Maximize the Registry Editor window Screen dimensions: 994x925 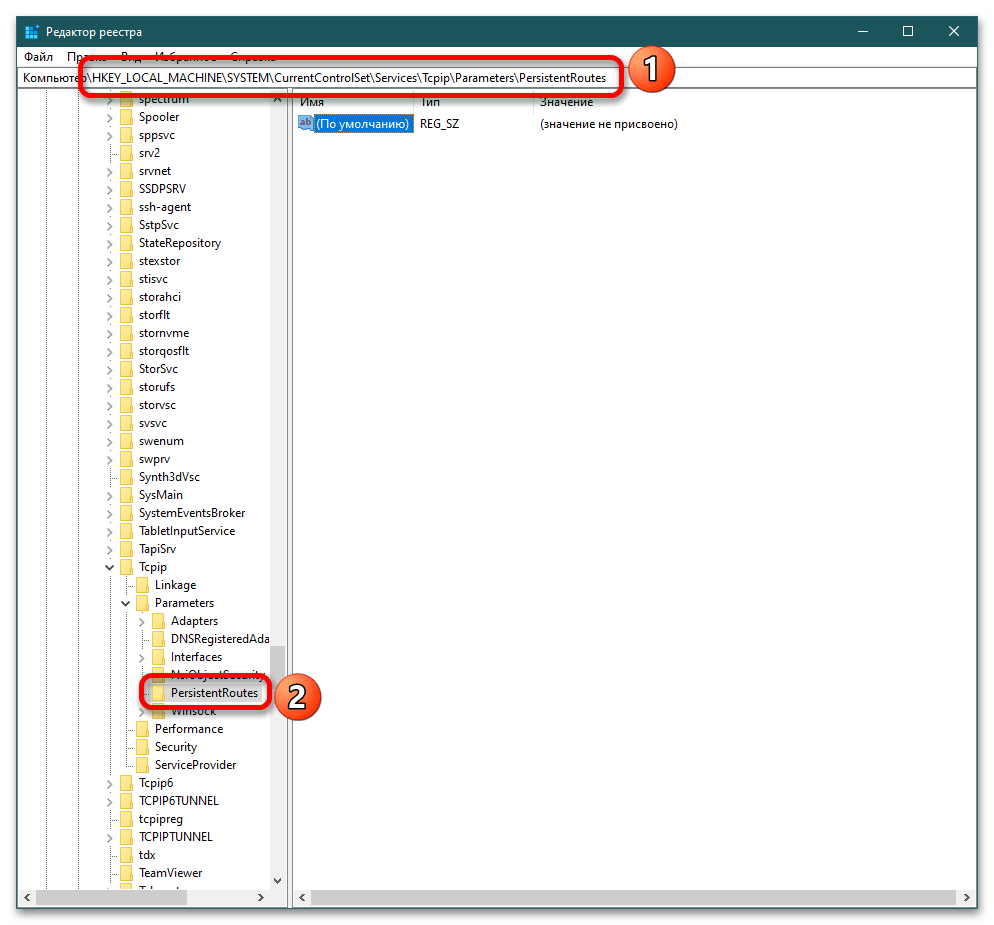(908, 31)
